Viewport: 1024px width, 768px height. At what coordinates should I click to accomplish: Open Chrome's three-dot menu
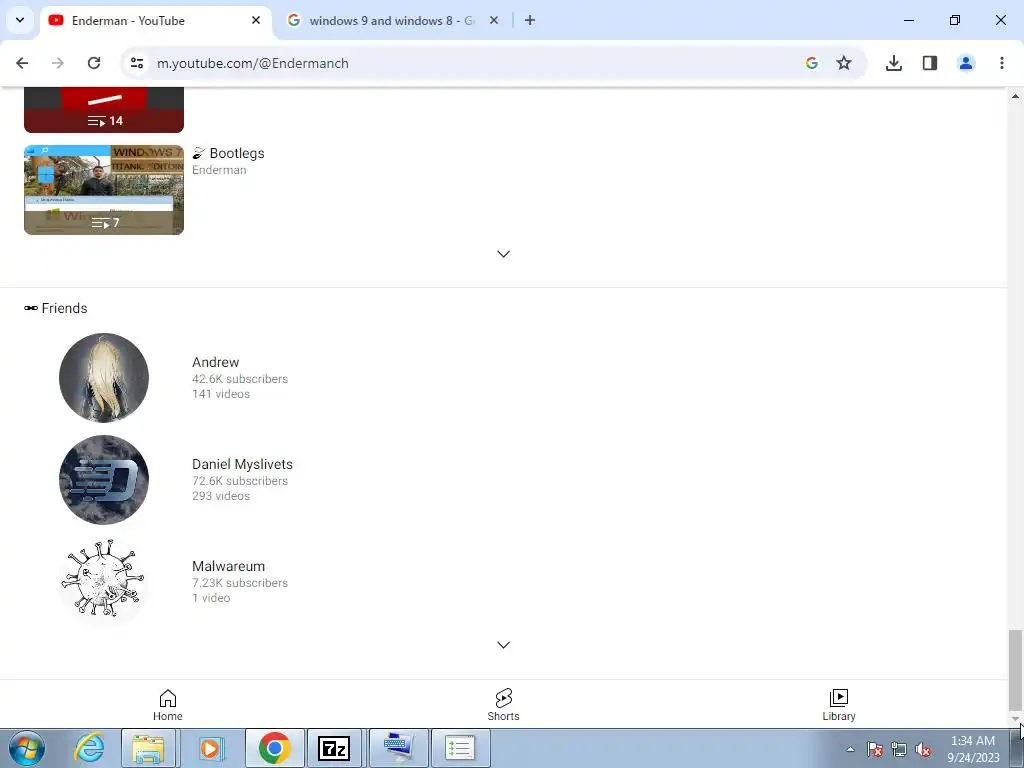[1002, 63]
